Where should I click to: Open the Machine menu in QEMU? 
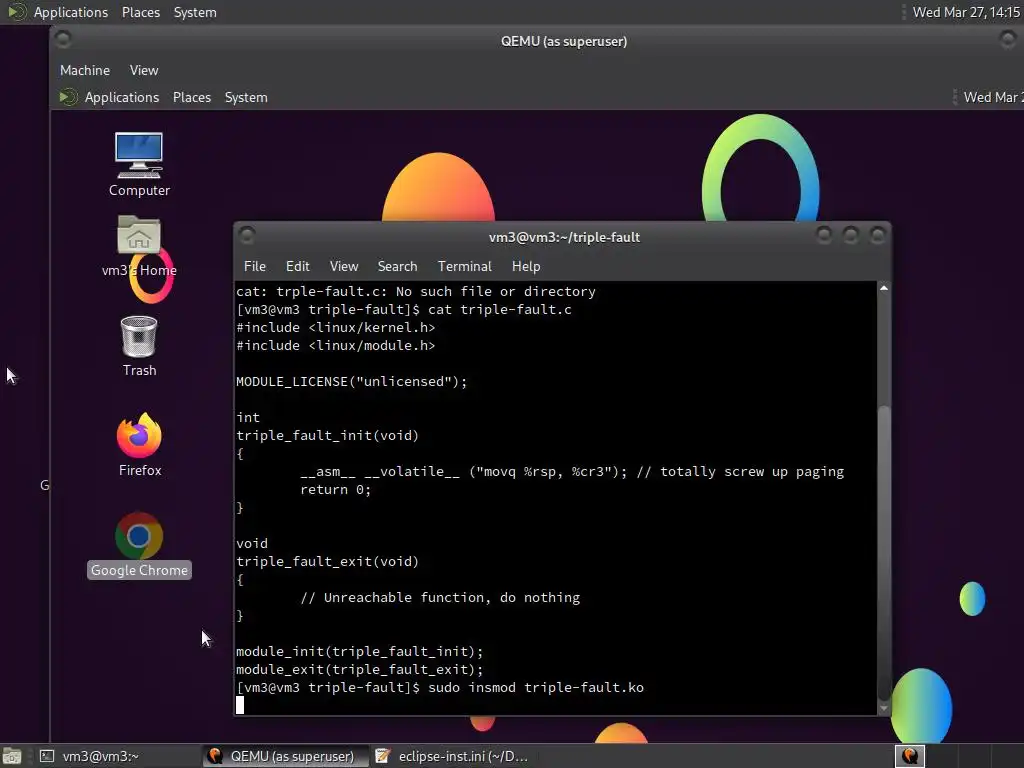(85, 70)
